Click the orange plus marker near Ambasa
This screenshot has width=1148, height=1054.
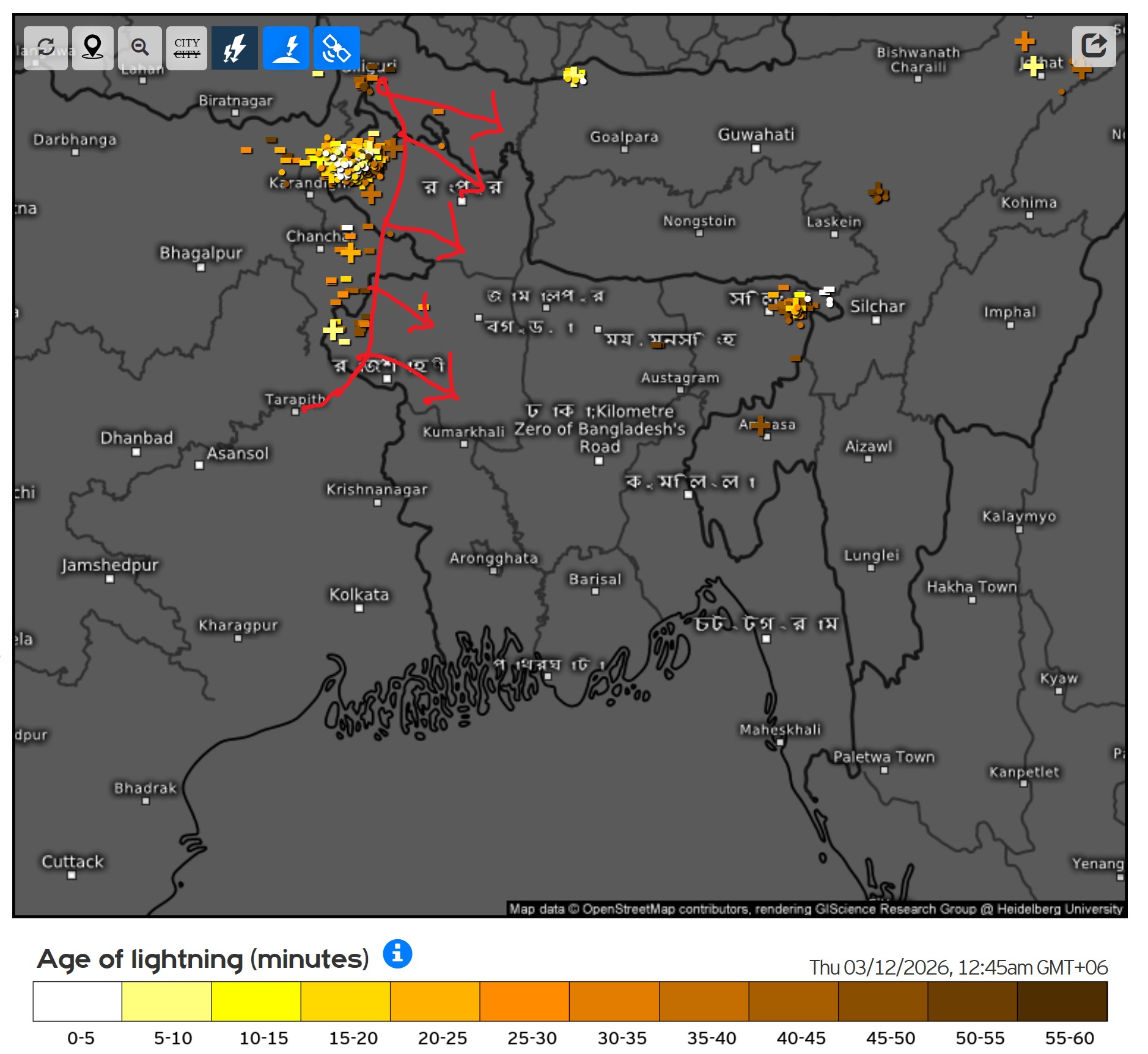[x=760, y=425]
